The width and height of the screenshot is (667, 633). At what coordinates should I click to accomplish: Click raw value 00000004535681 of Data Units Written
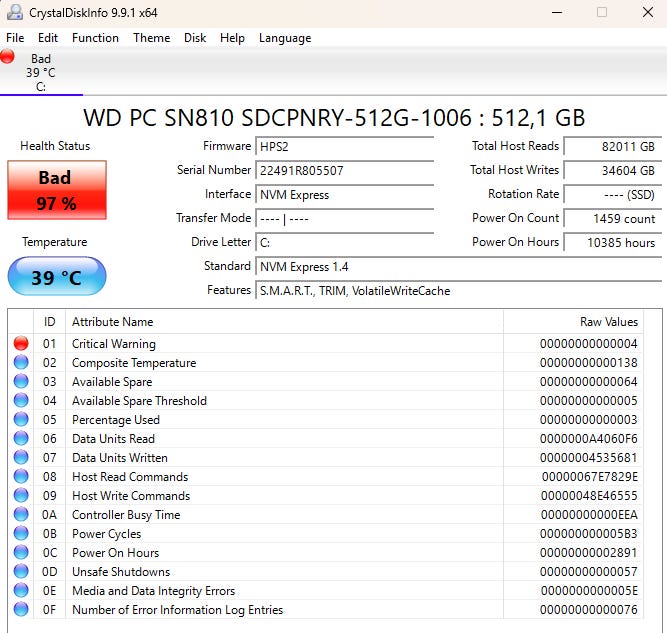click(589, 458)
